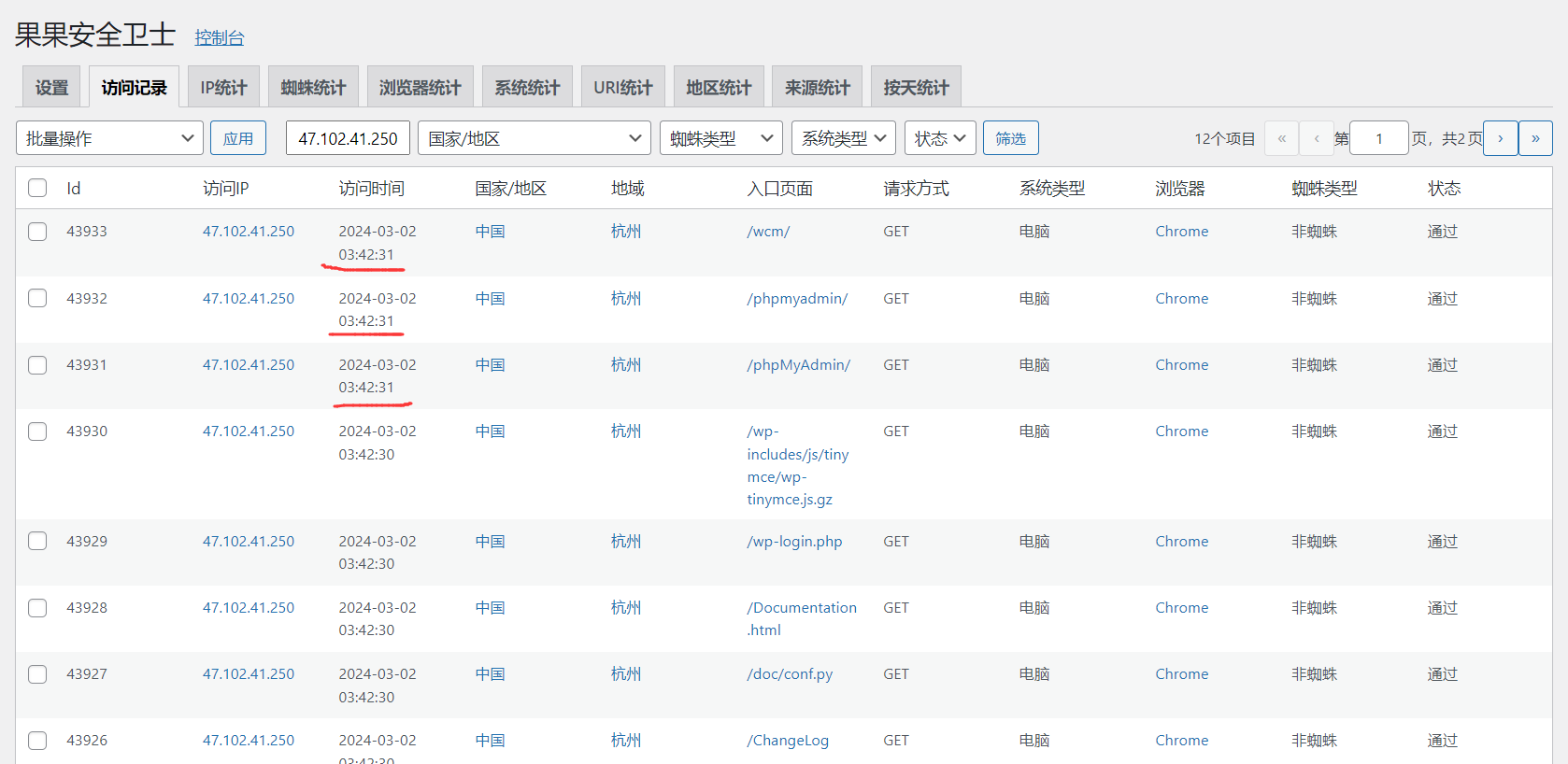The width and height of the screenshot is (1568, 764).
Task: Tick the checkbox for record 43928
Action: pyautogui.click(x=37, y=608)
